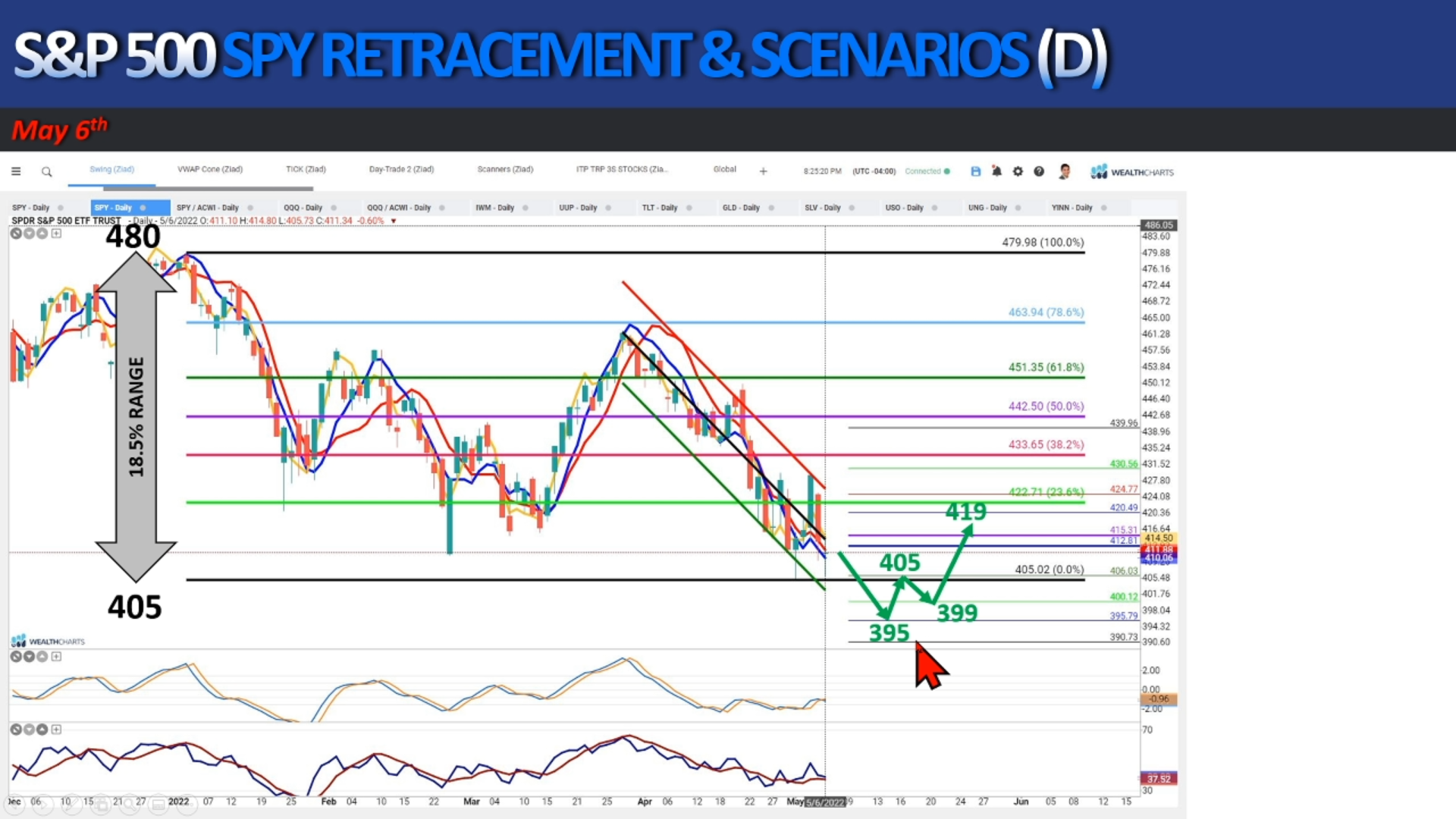Move the middle oscillator pane up

coord(42,657)
